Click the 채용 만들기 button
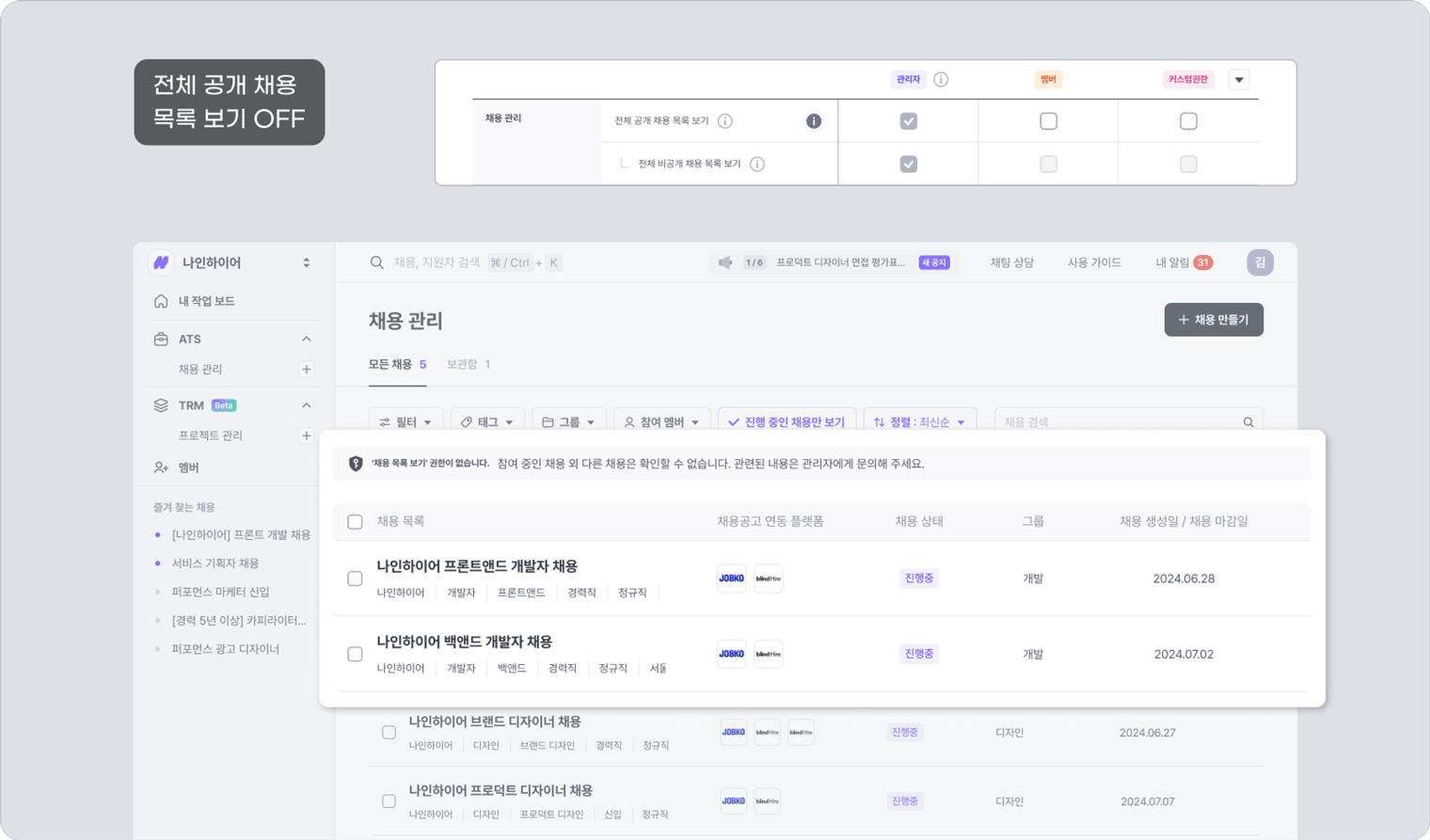 click(x=1214, y=320)
